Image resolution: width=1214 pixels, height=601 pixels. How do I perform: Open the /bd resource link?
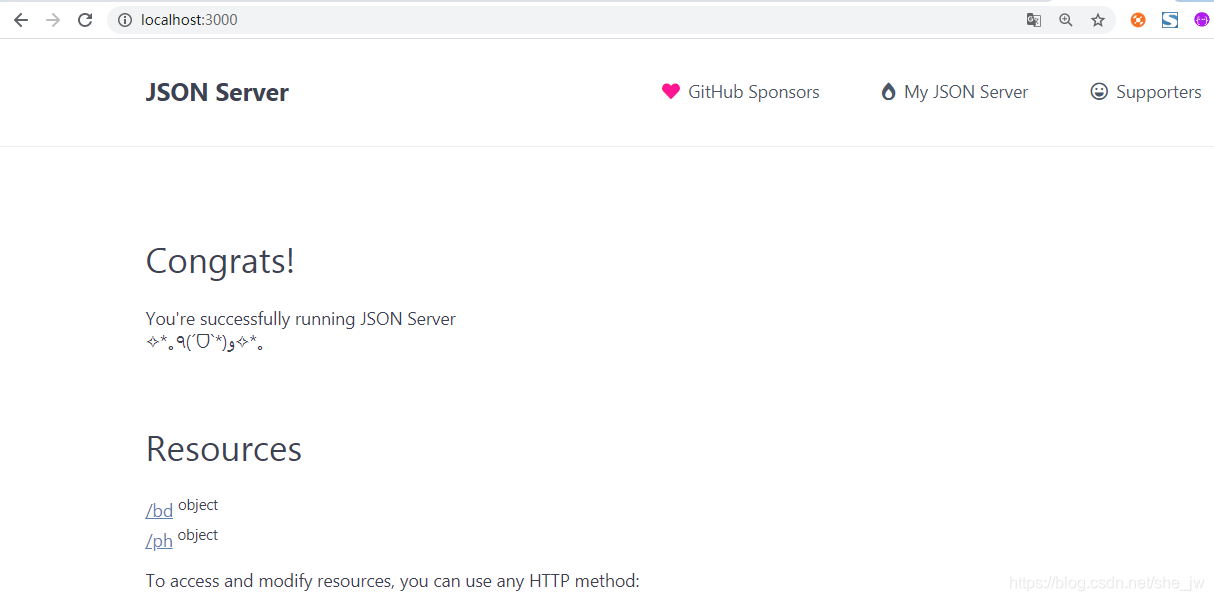pos(159,511)
